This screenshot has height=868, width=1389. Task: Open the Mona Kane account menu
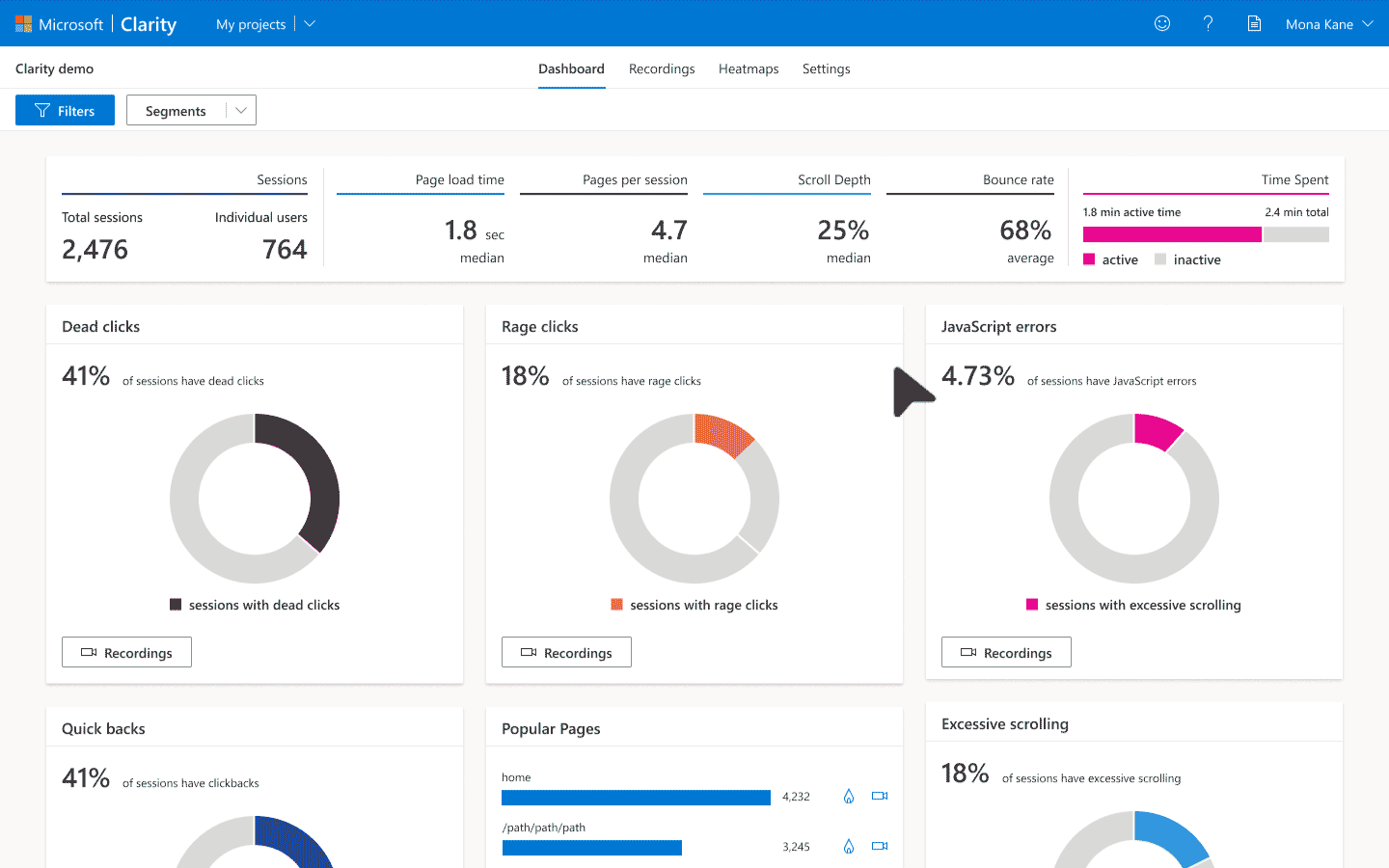(x=1329, y=24)
